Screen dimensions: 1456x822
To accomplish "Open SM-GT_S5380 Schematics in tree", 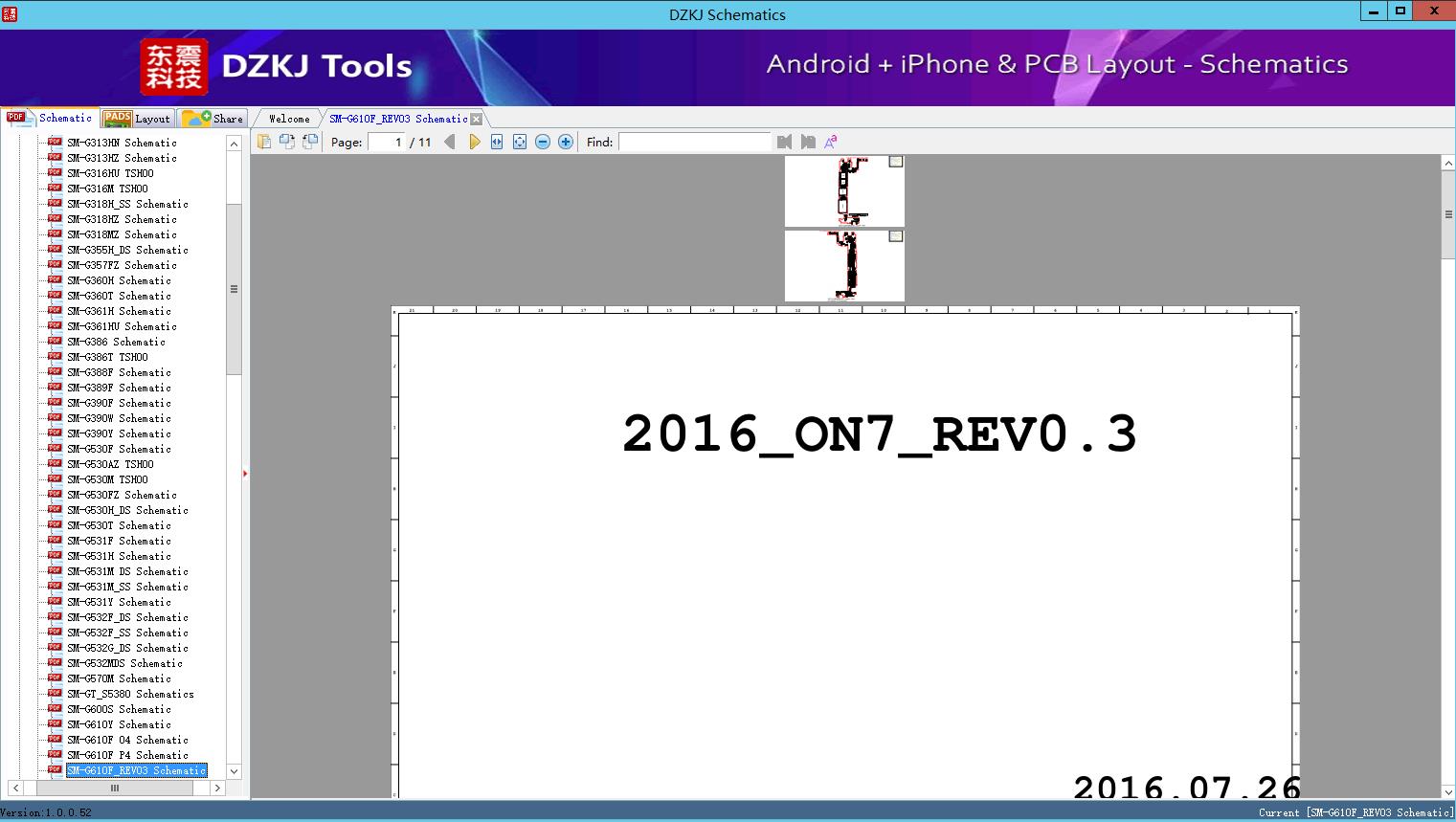I will pyautogui.click(x=130, y=694).
